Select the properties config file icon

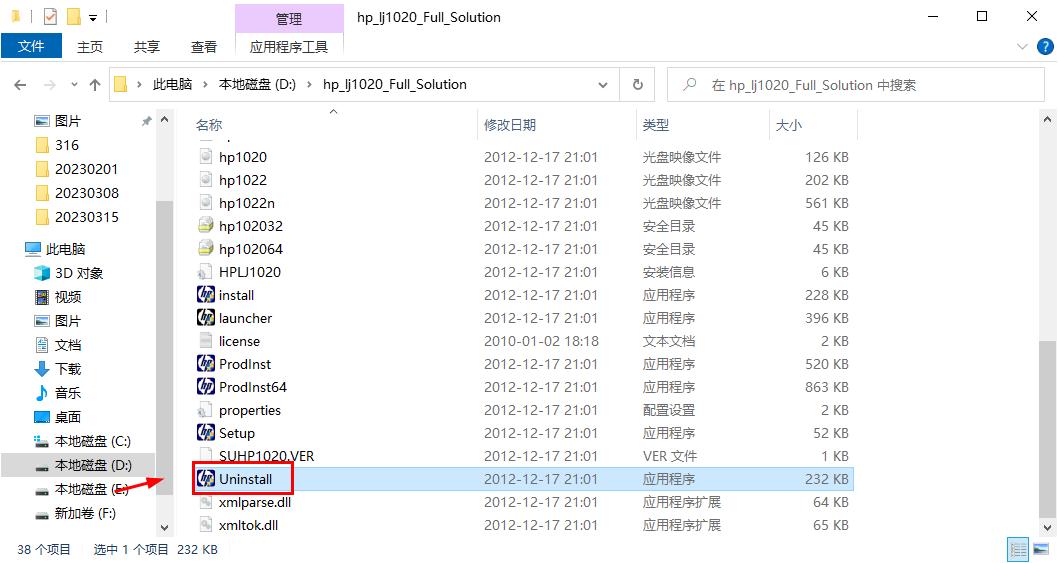tap(205, 410)
